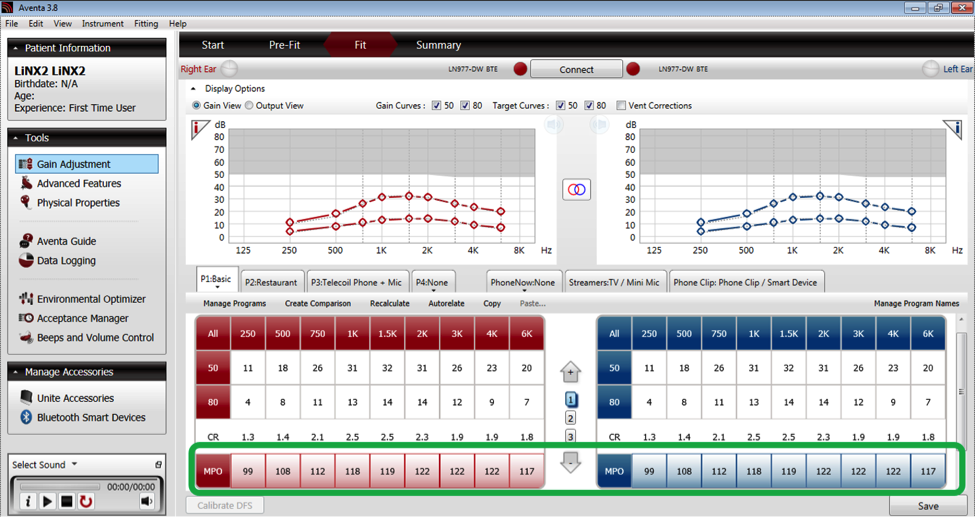Open the Data Logging icon
This screenshot has width=975, height=517.
point(26,260)
